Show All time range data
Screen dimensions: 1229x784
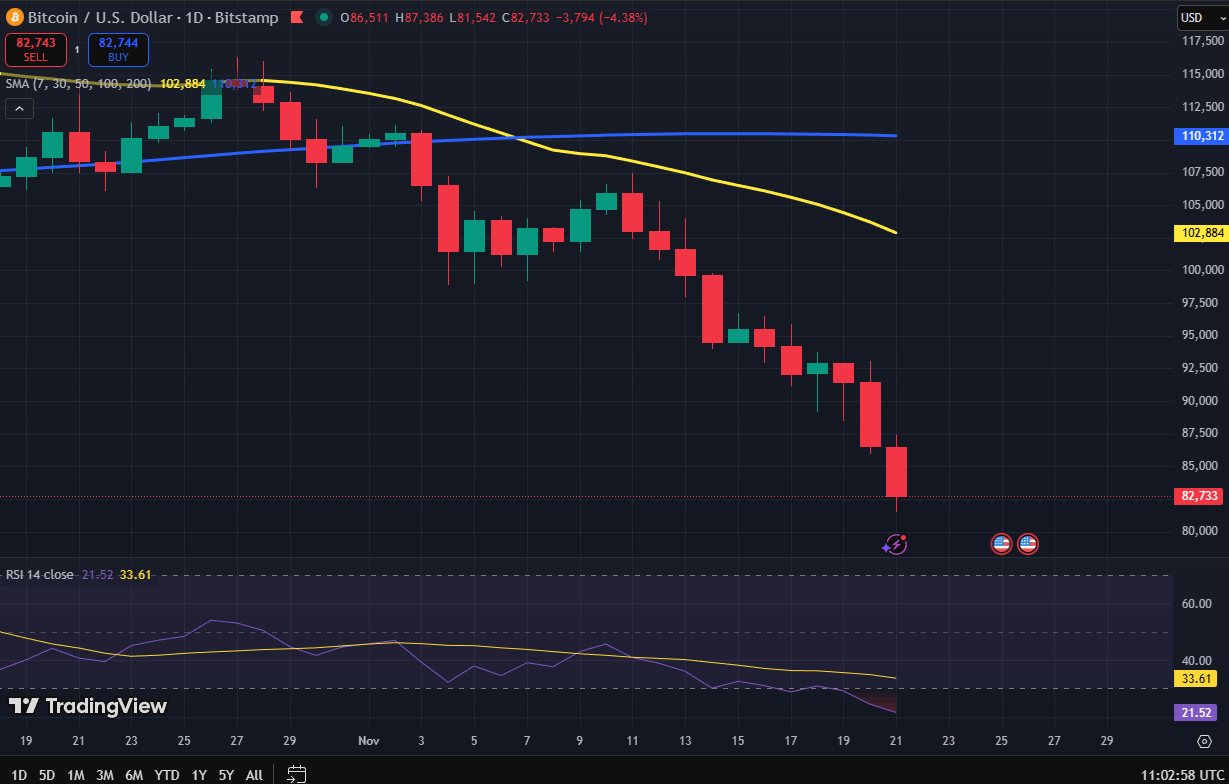point(254,774)
